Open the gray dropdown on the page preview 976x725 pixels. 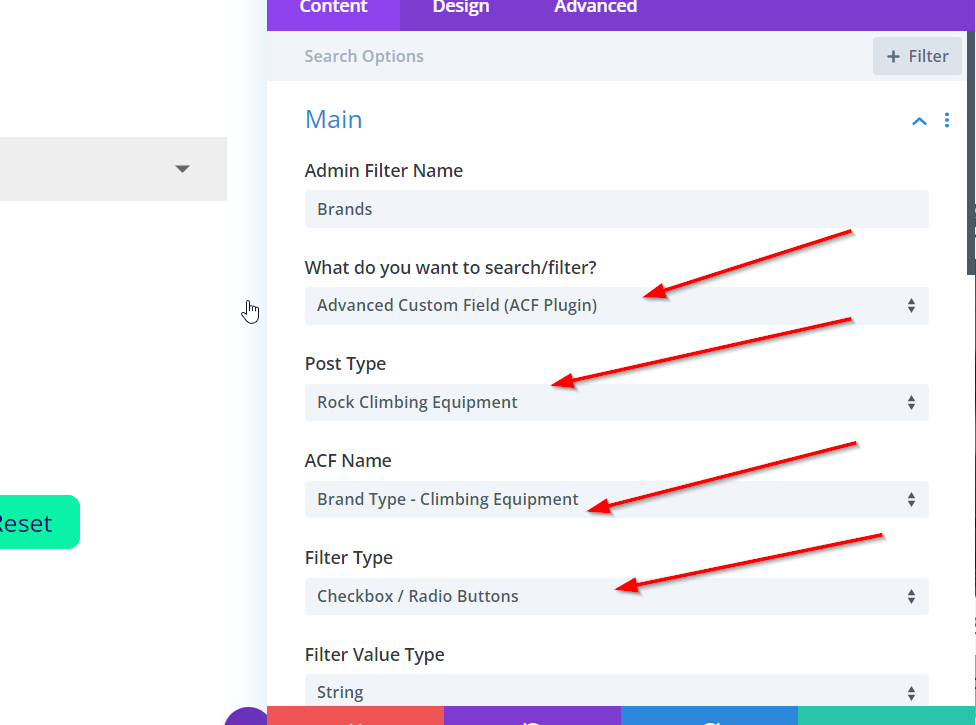point(112,169)
